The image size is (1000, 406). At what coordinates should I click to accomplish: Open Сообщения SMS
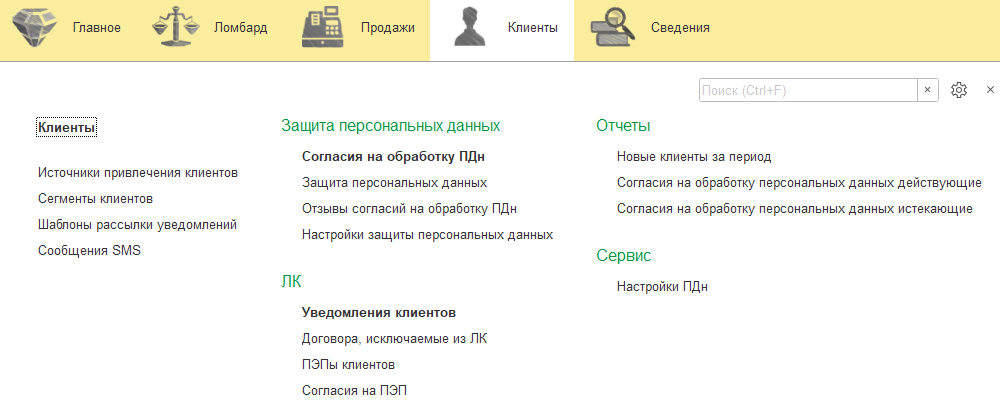89,251
